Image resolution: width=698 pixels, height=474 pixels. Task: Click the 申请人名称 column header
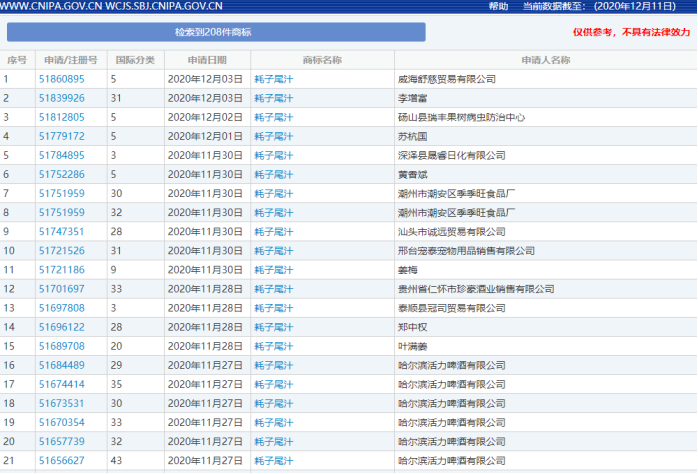545,60
